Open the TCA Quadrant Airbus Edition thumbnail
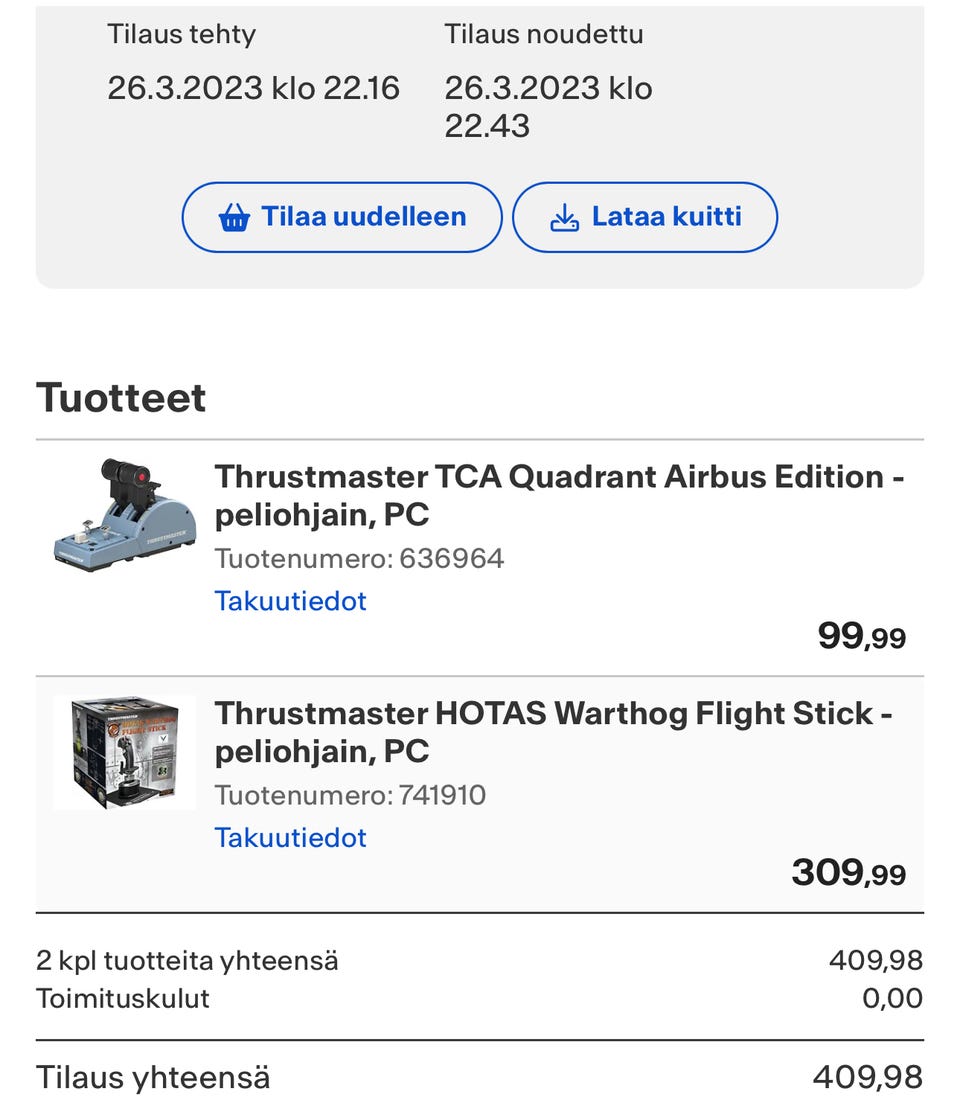Screen dimensions: 960x1106 click(124, 514)
